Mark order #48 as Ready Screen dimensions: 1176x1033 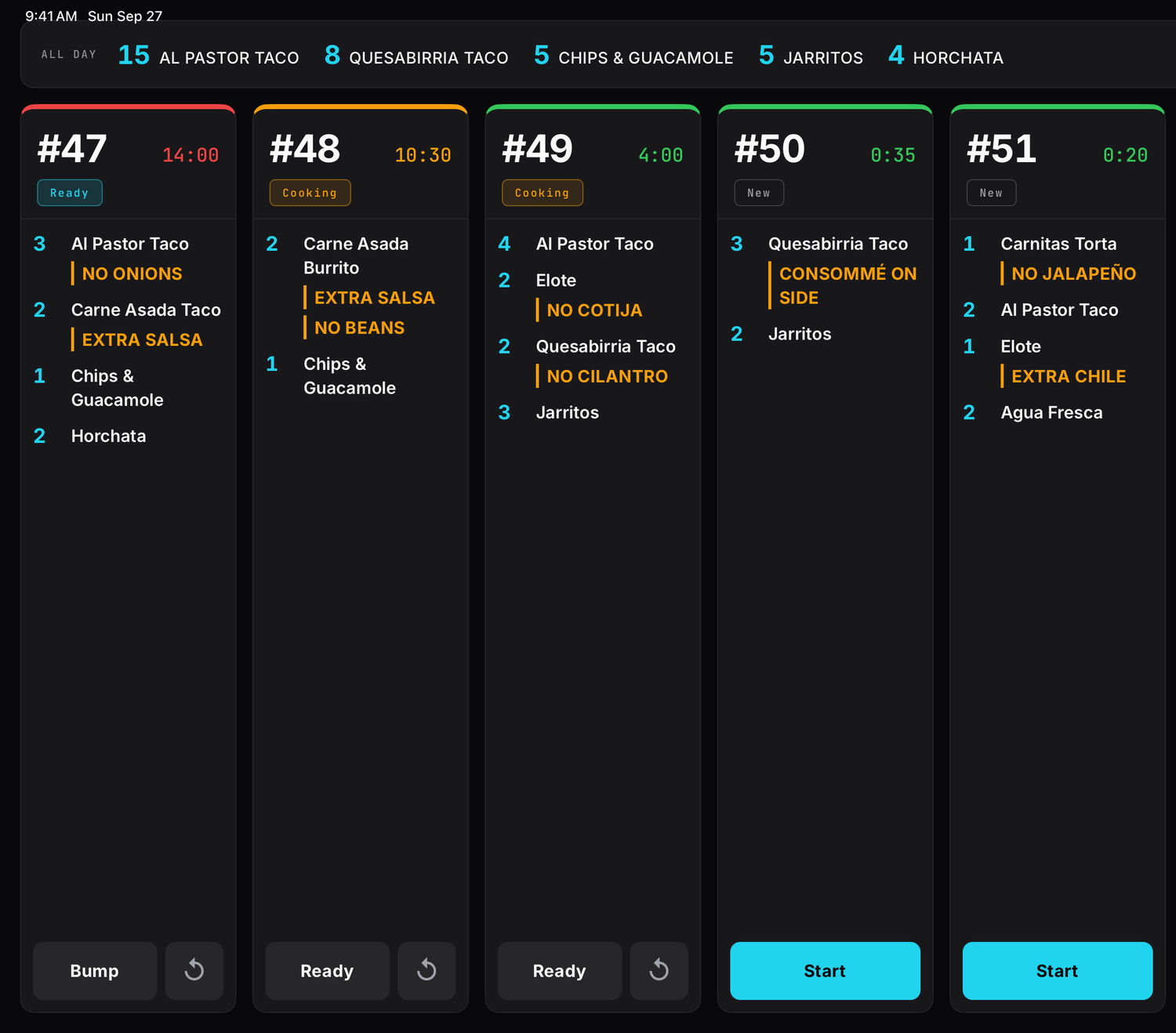tap(327, 970)
